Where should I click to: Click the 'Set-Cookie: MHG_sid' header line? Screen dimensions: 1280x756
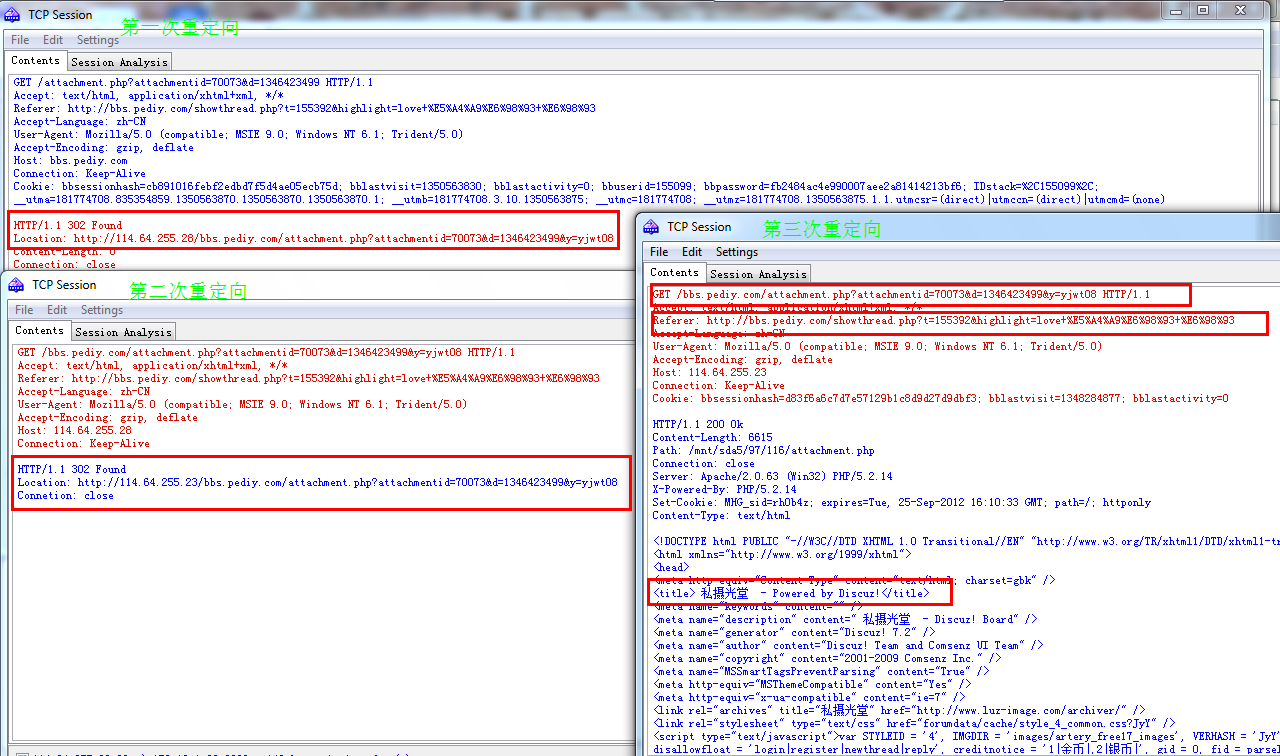point(901,503)
